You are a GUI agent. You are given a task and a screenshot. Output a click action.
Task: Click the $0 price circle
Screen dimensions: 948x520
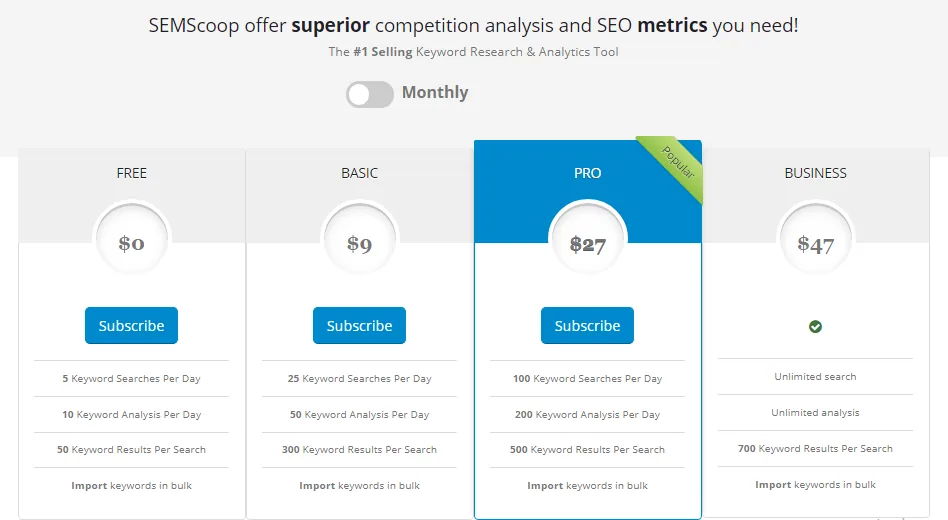tap(131, 243)
